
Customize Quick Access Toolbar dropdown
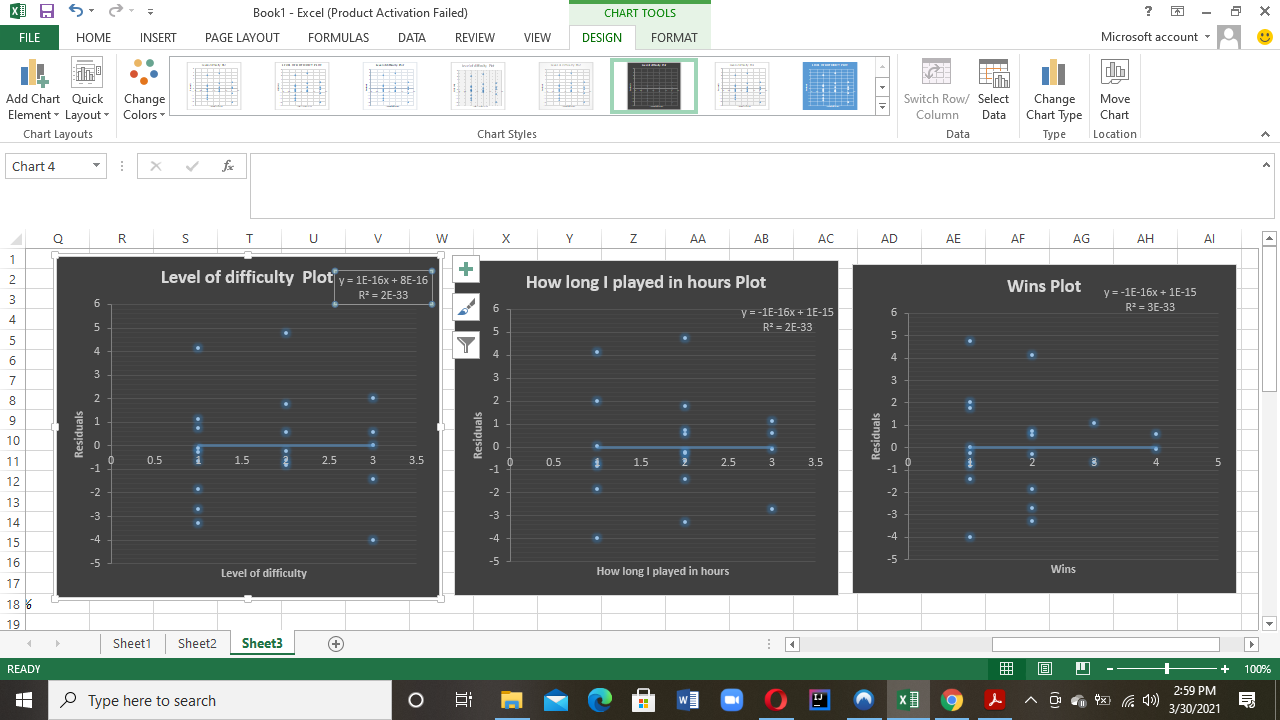150,12
